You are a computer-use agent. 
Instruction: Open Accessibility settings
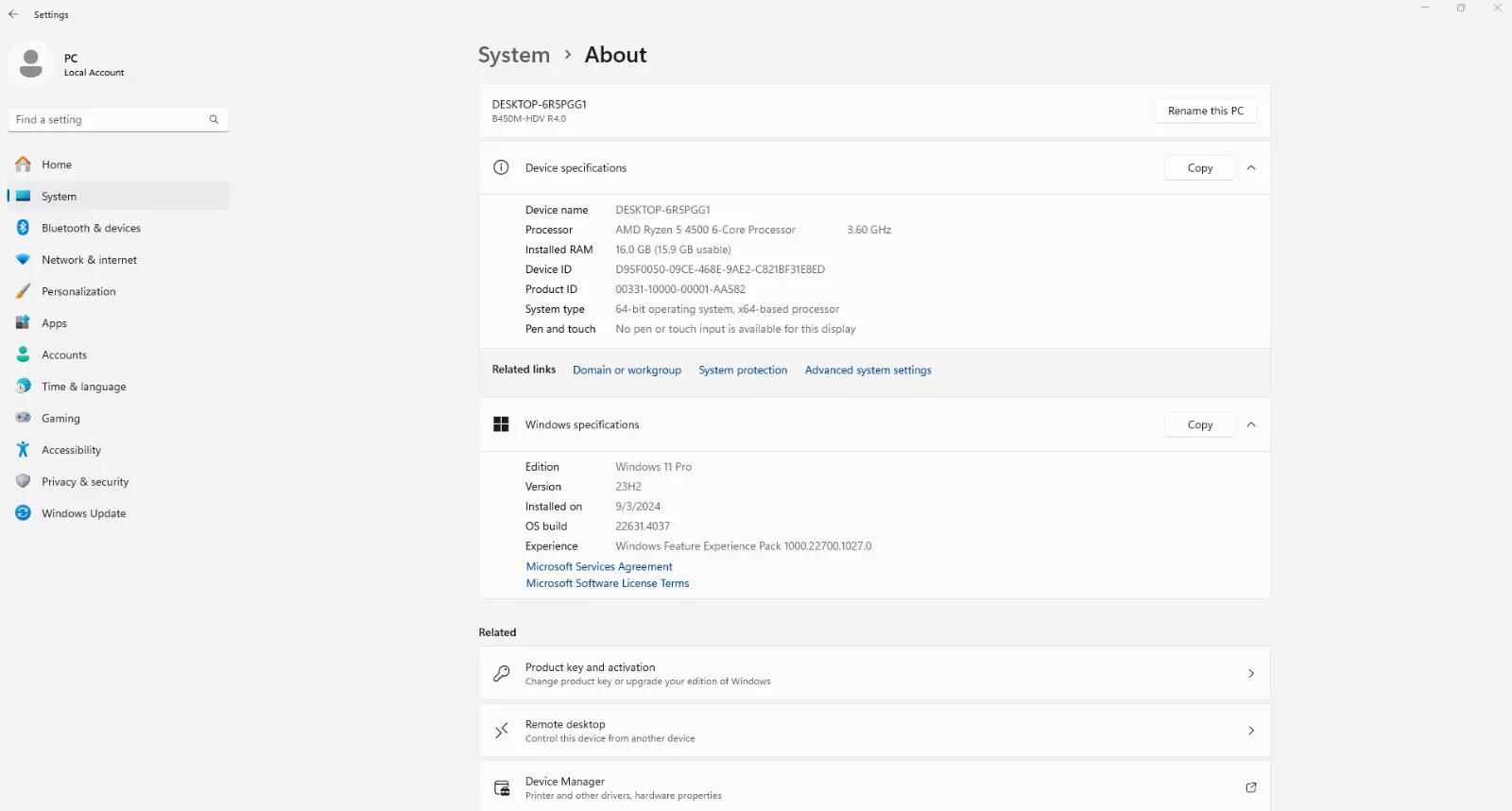118,450
